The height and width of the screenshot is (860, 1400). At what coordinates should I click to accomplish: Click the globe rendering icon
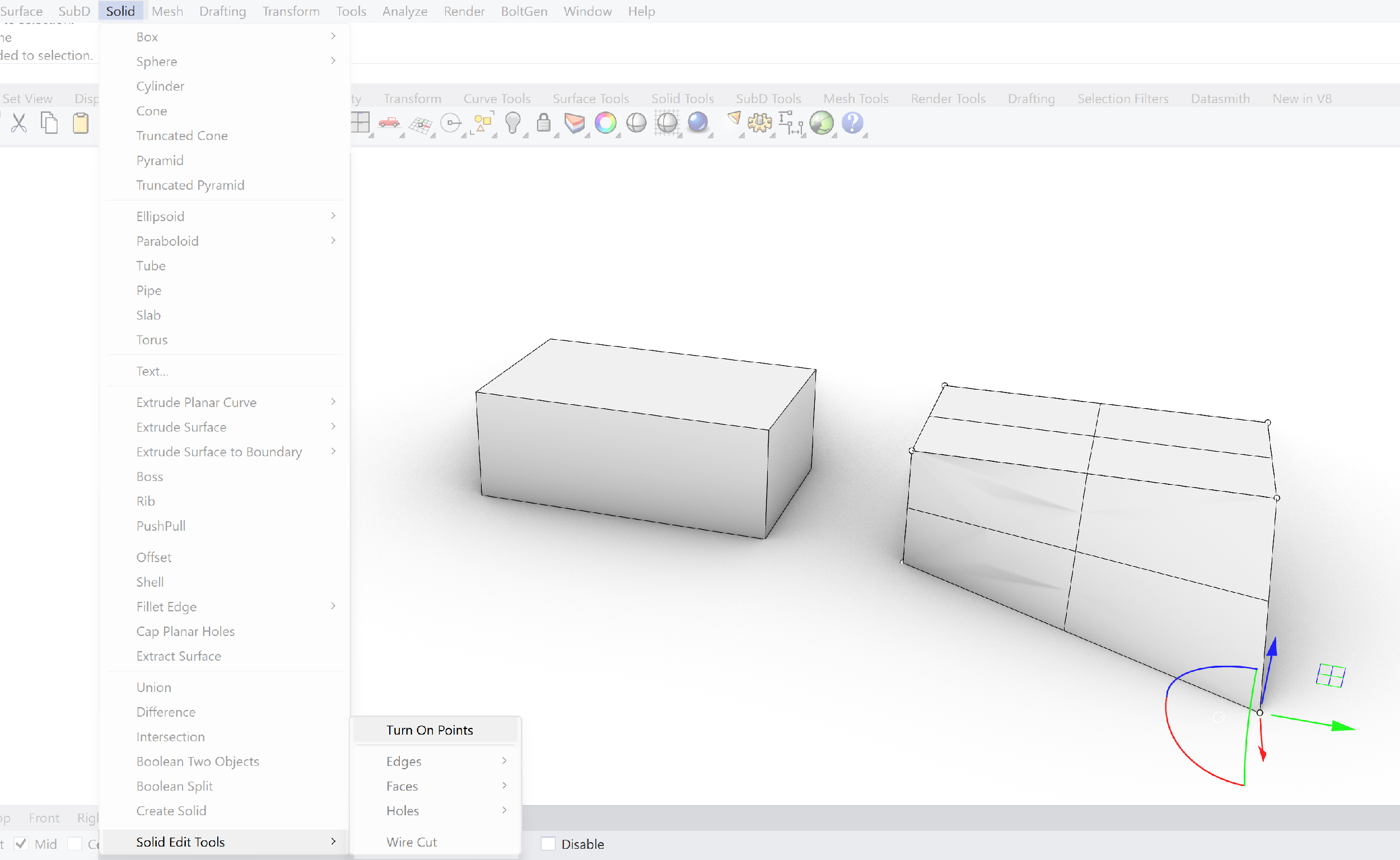click(822, 123)
